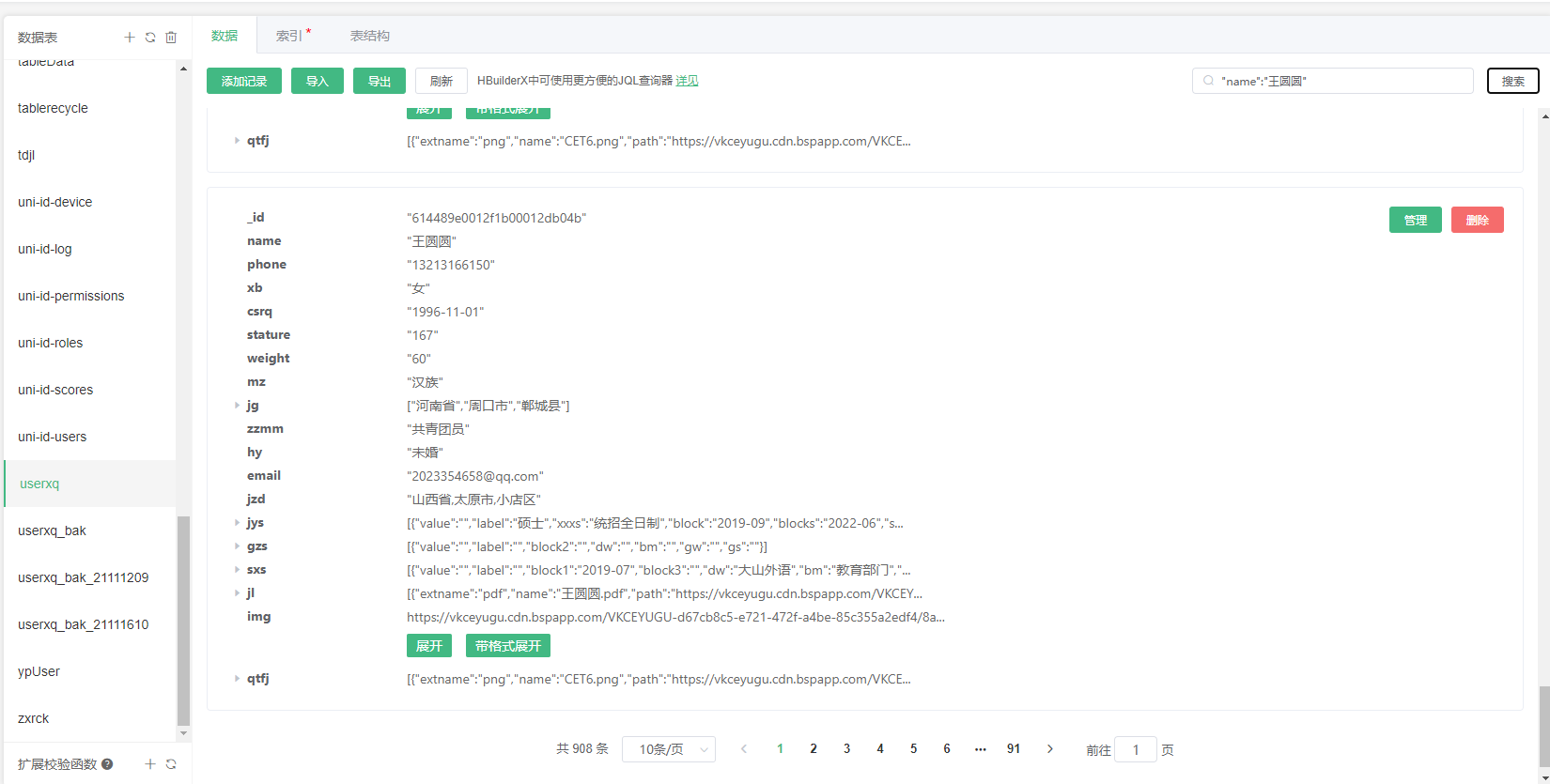Switch to the 表结构 tab

[370, 36]
